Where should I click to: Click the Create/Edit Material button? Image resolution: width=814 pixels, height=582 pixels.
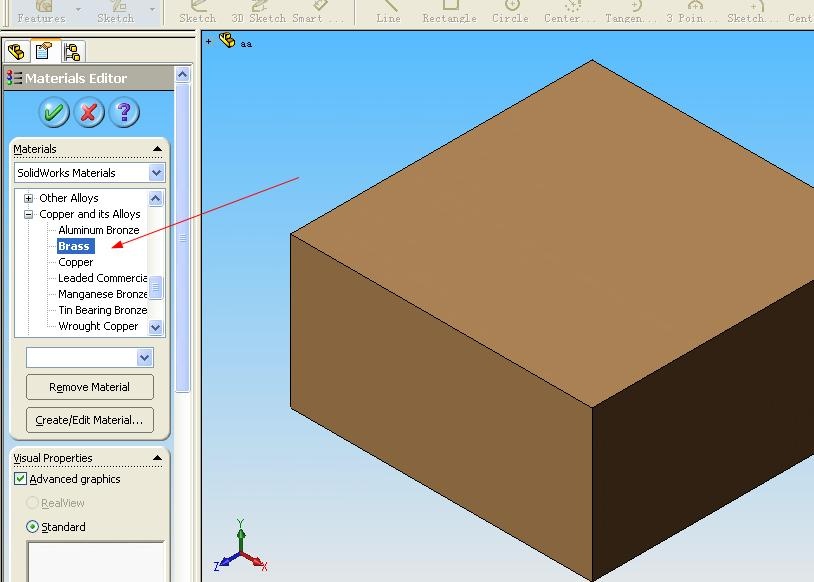[x=90, y=420]
